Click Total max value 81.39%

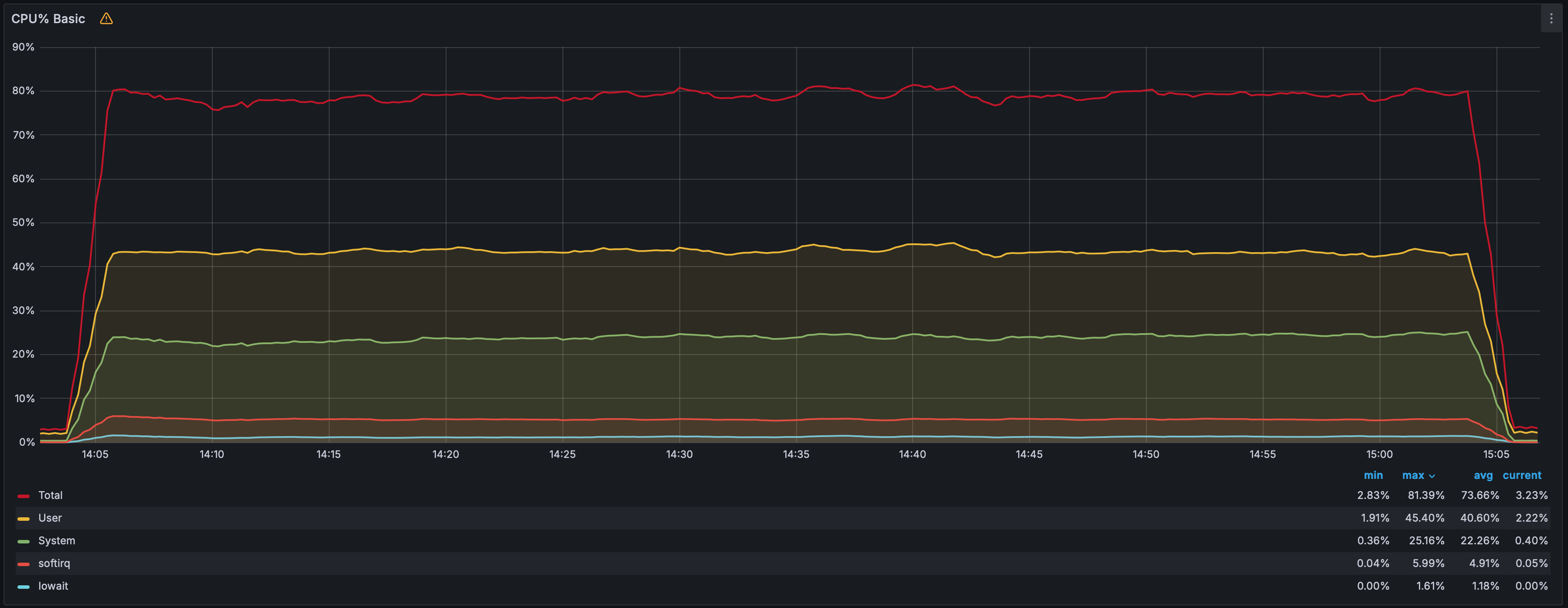pyautogui.click(x=1425, y=495)
